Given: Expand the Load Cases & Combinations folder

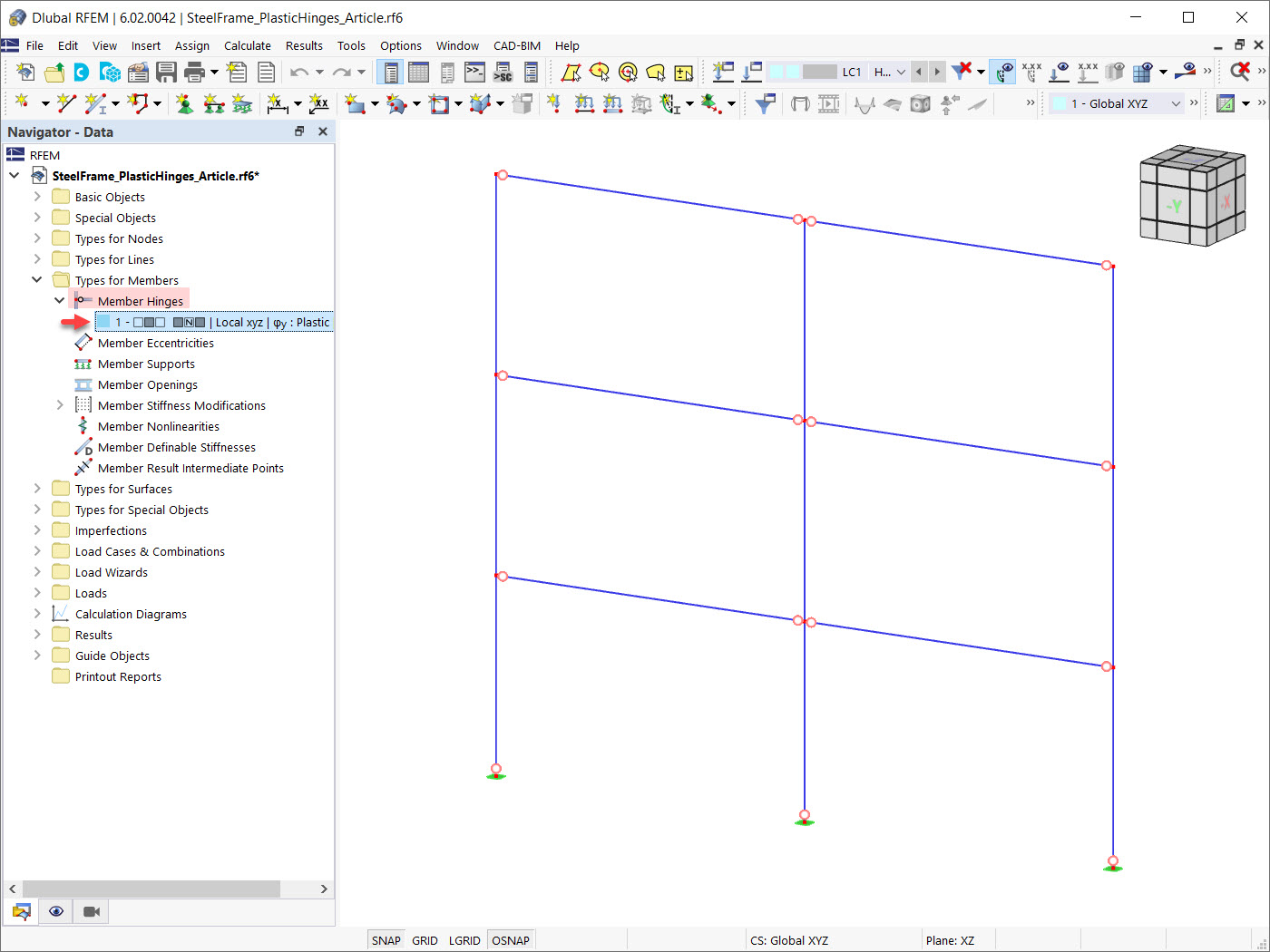Looking at the screenshot, I should (36, 550).
